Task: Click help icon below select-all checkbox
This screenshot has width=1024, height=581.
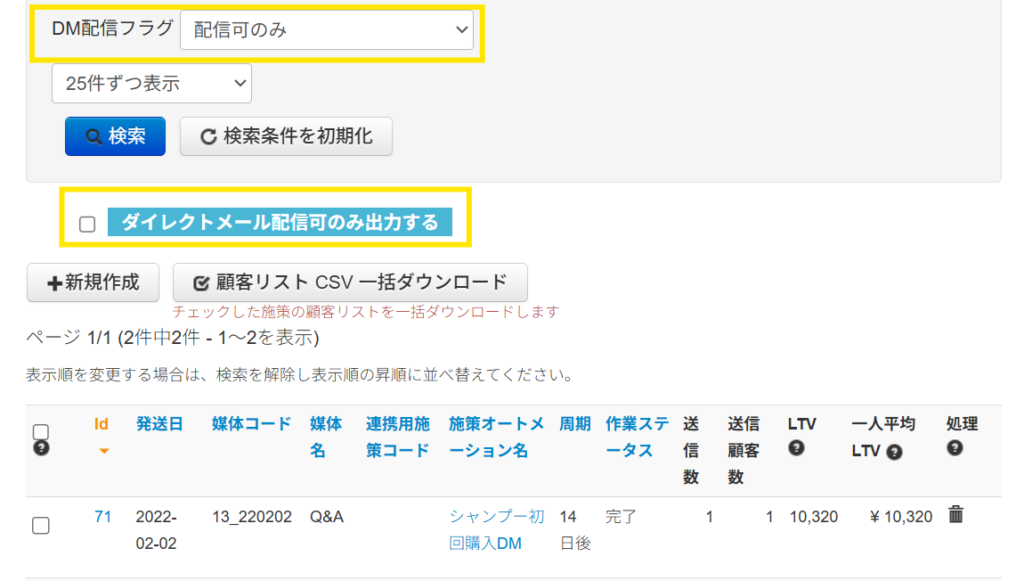Action: coord(41,448)
